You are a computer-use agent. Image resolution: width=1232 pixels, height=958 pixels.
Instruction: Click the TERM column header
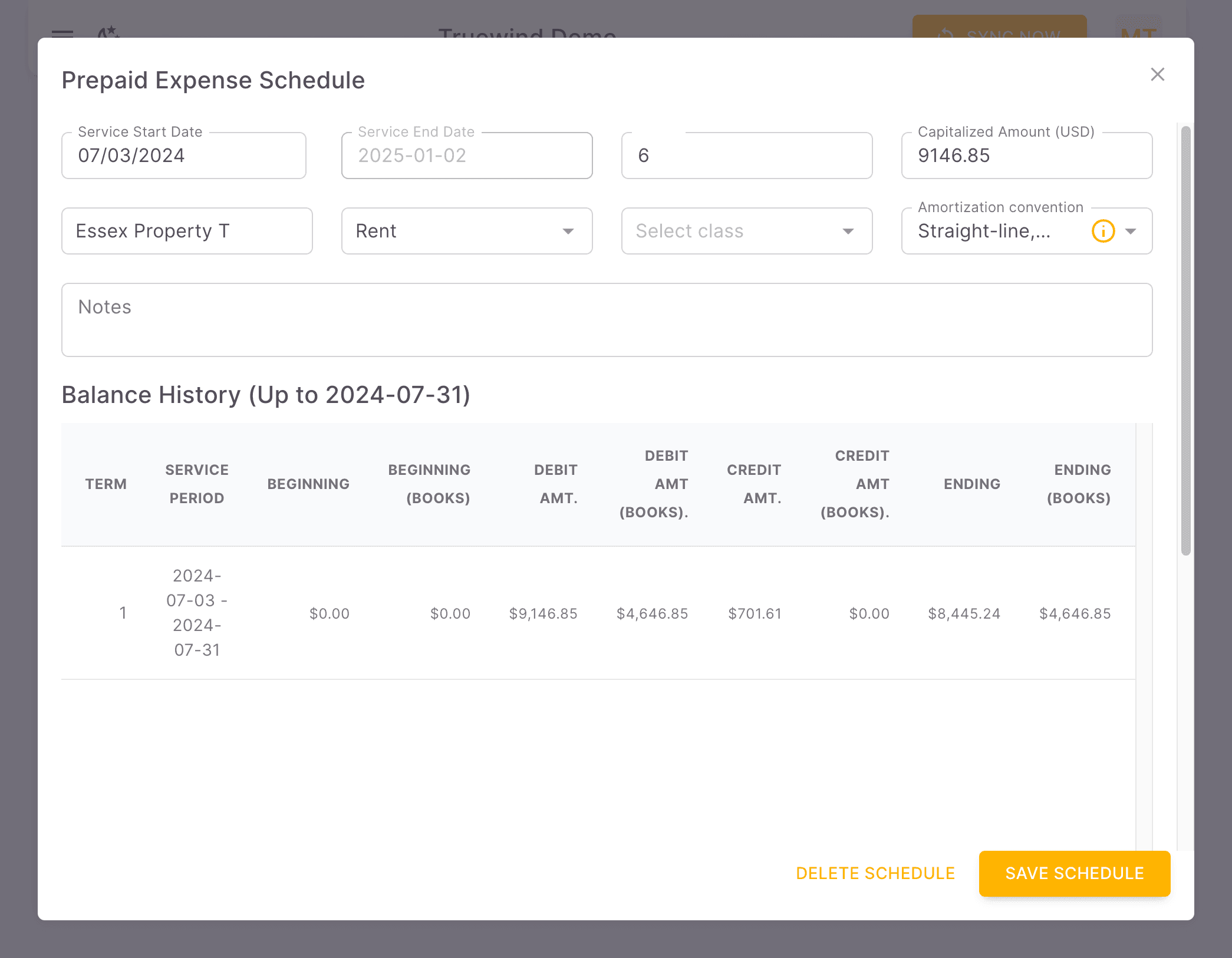click(x=106, y=484)
